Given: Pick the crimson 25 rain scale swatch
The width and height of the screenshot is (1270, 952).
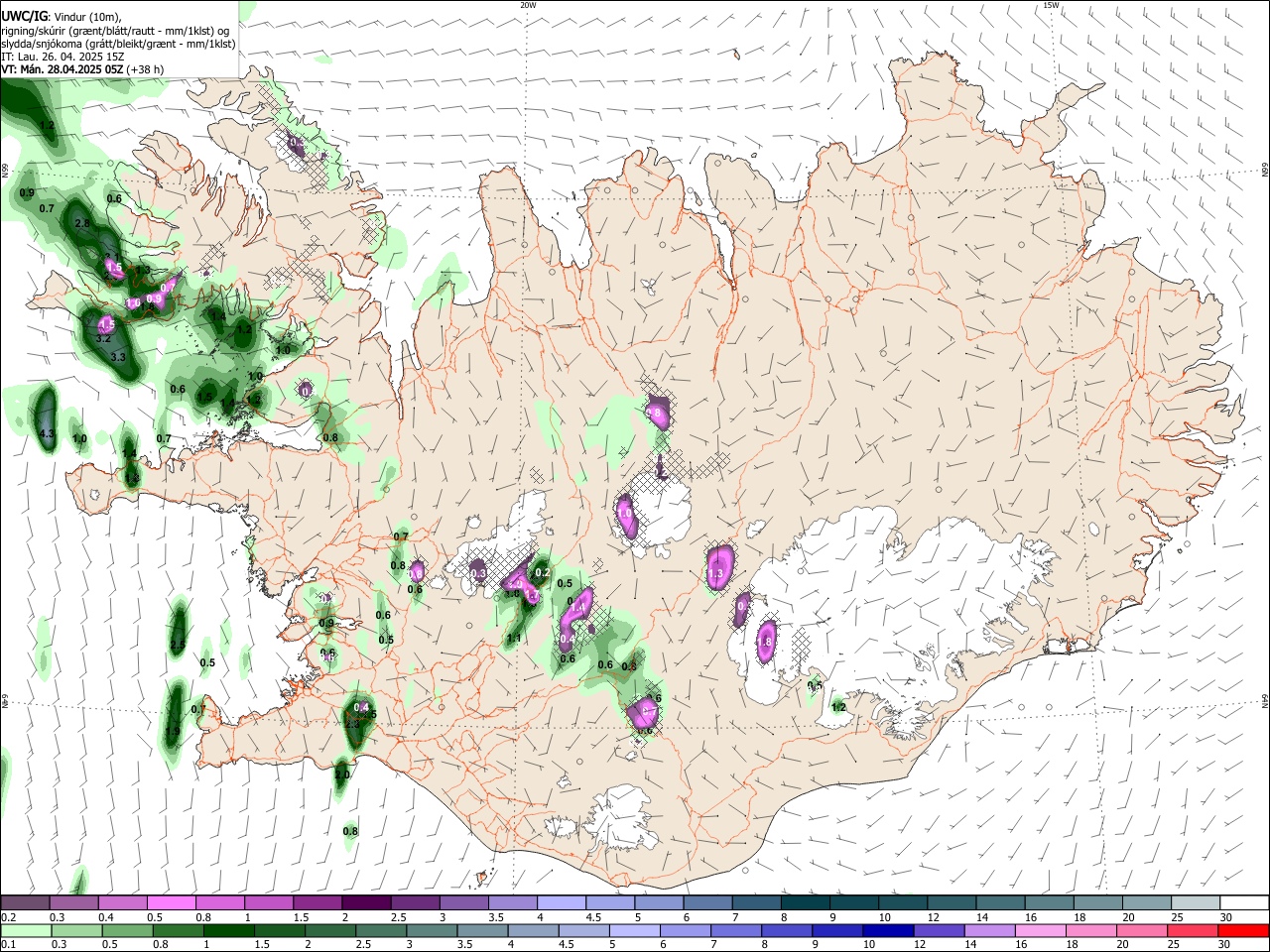Looking at the screenshot, I should tap(1194, 930).
